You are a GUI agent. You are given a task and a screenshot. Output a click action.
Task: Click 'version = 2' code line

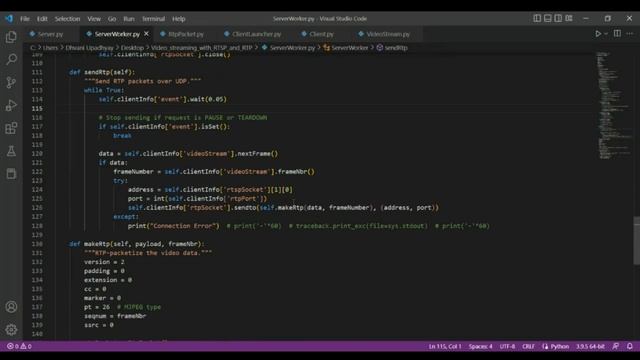pyautogui.click(x=104, y=262)
